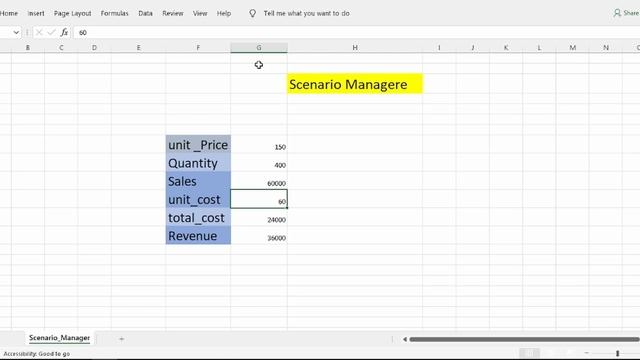Click the horizontal scrollbar left arrow
This screenshot has width=640, height=360.
(404, 339)
